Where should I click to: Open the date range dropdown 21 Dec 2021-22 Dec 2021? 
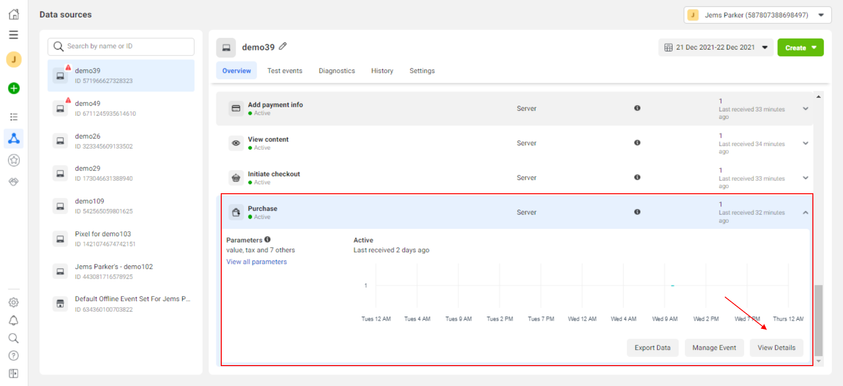[716, 47]
